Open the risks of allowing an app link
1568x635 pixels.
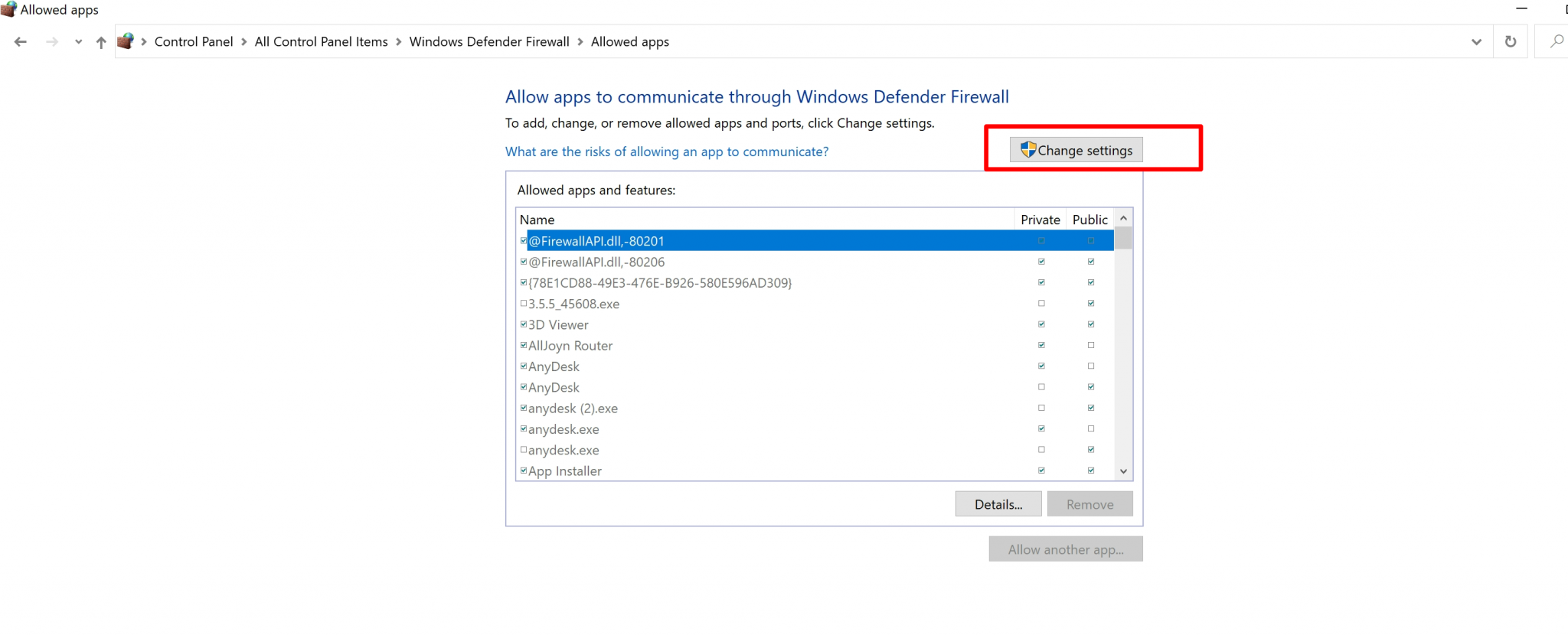tap(666, 151)
